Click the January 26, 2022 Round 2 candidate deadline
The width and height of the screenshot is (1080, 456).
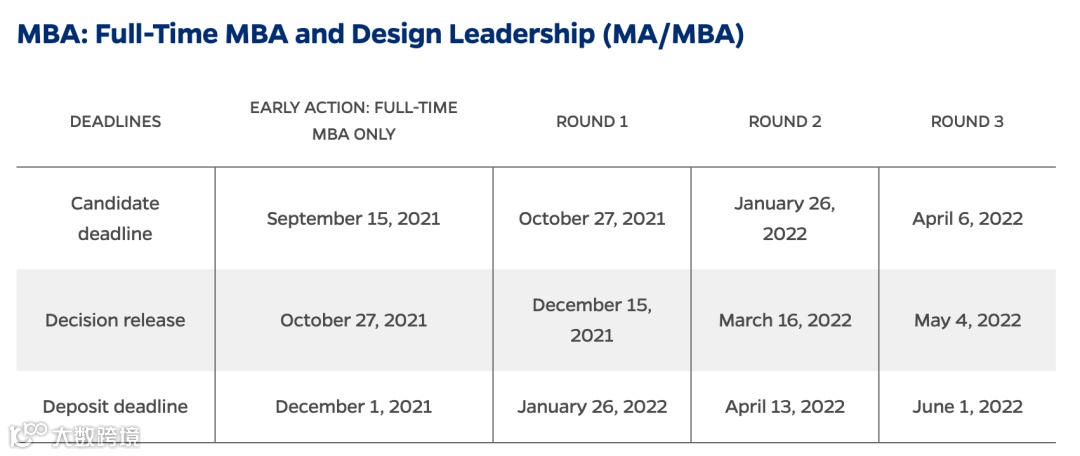pos(785,218)
